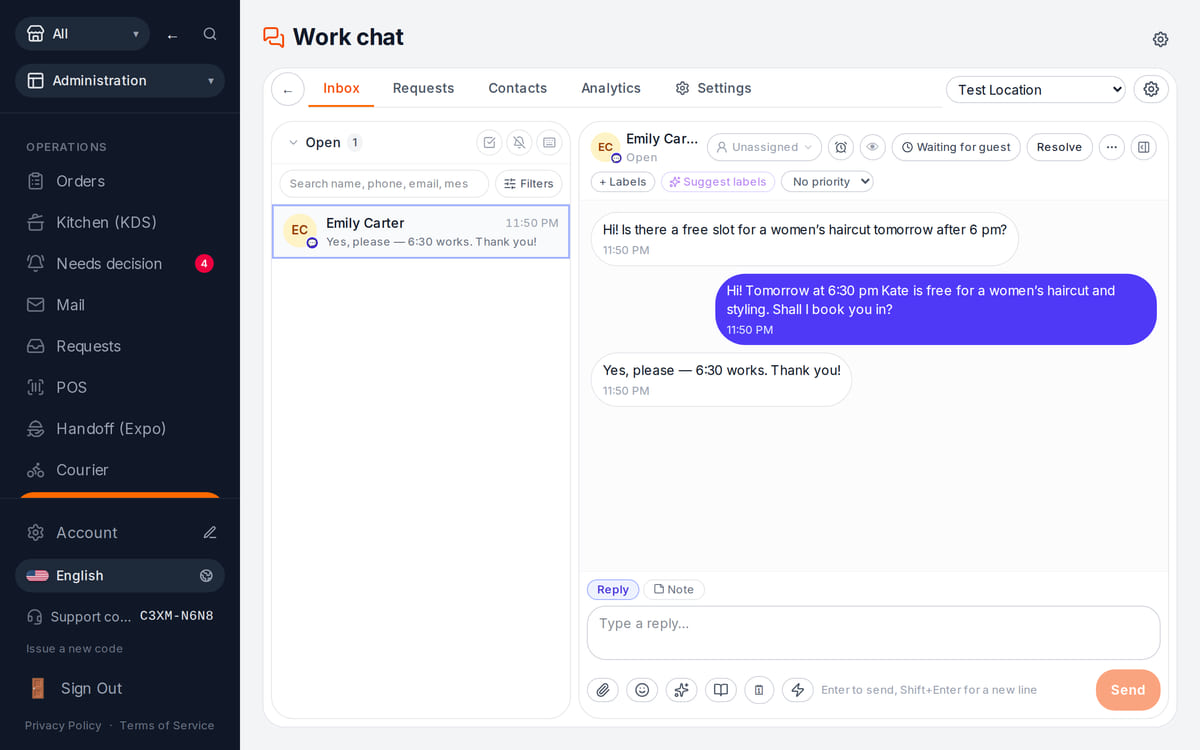Click the + Labels button
Image resolution: width=1200 pixels, height=750 pixels.
[x=623, y=182]
